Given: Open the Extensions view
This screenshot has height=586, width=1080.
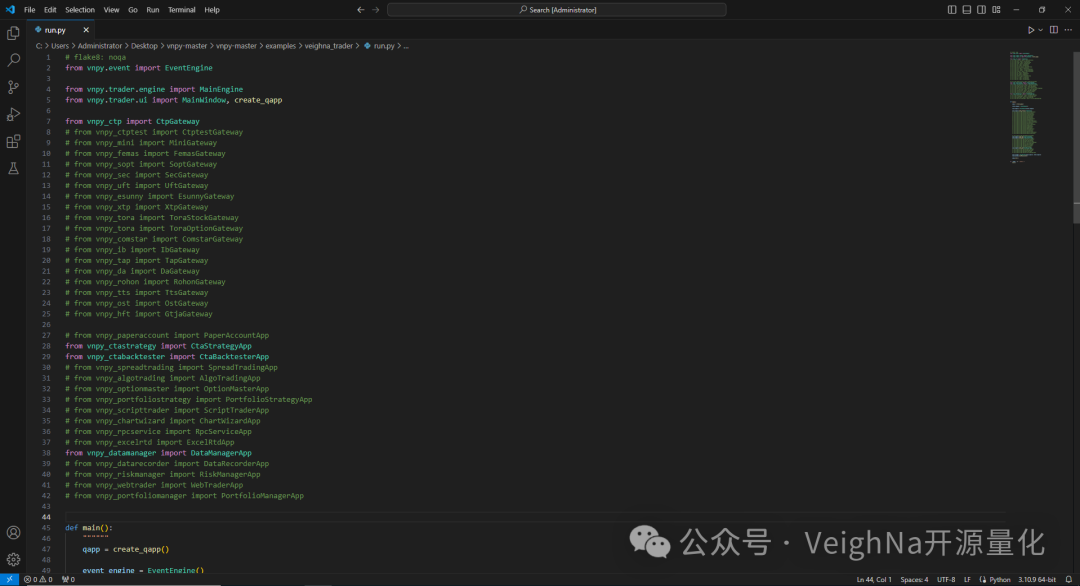Looking at the screenshot, I should click(x=13, y=141).
